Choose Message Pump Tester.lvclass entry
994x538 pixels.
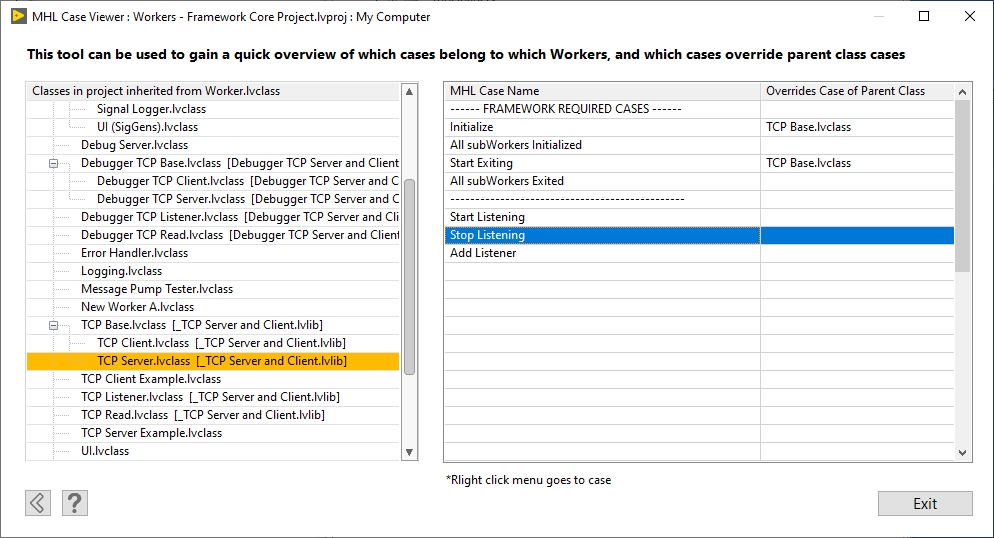pos(156,289)
